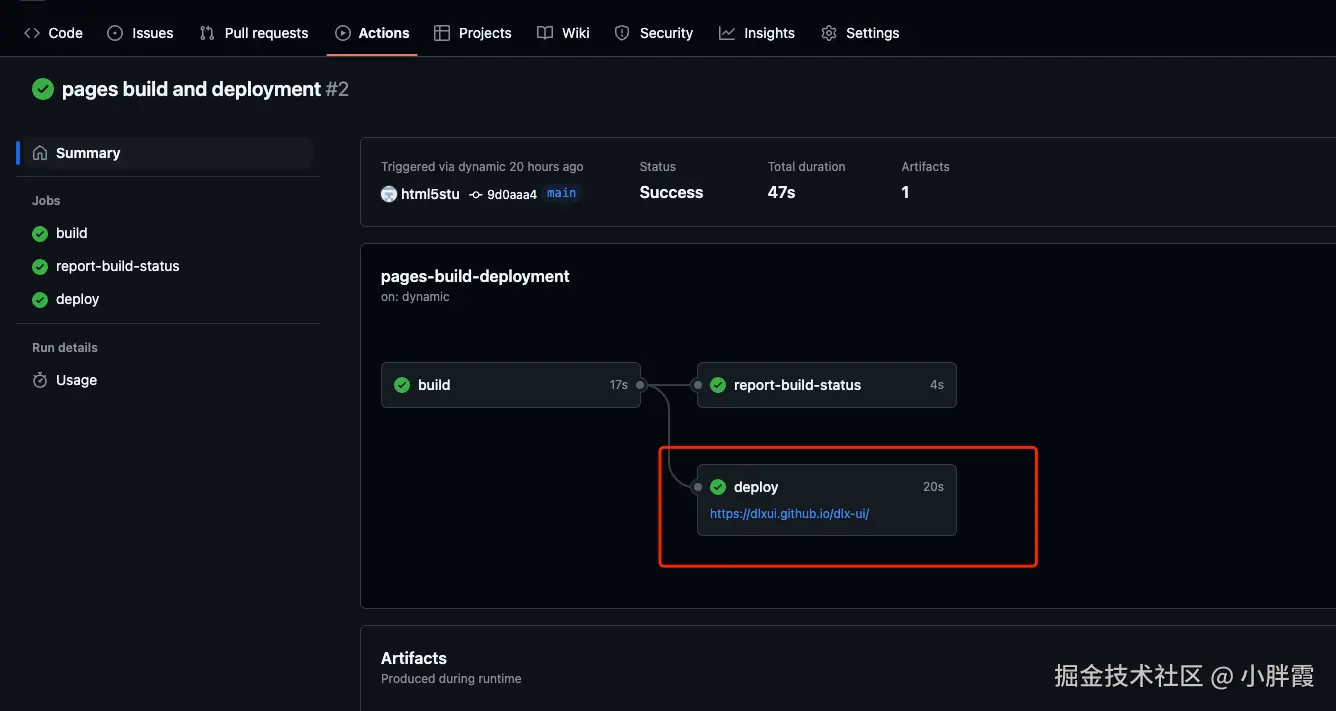Image resolution: width=1336 pixels, height=711 pixels.
Task: Click the Success status text
Action: click(671, 192)
